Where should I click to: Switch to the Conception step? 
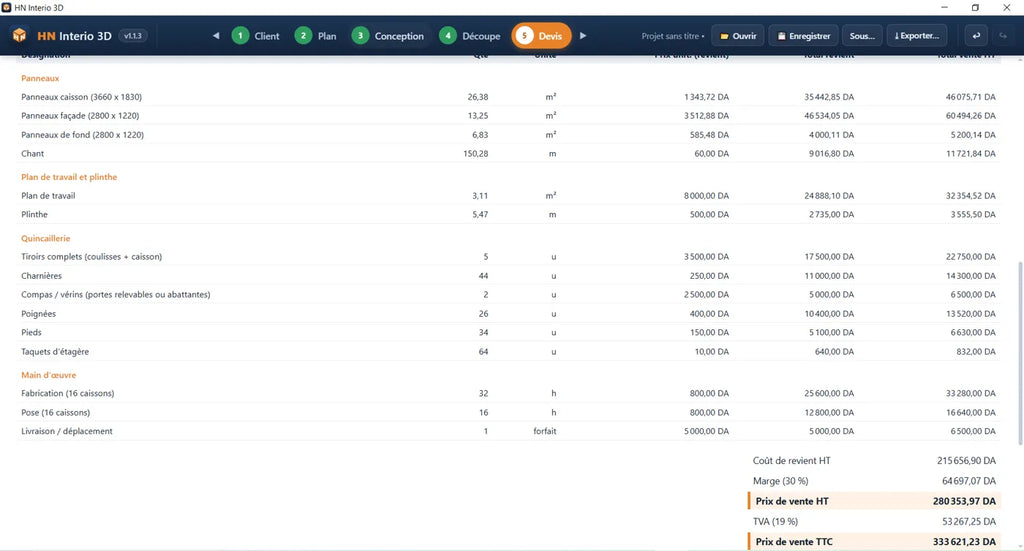pos(388,36)
